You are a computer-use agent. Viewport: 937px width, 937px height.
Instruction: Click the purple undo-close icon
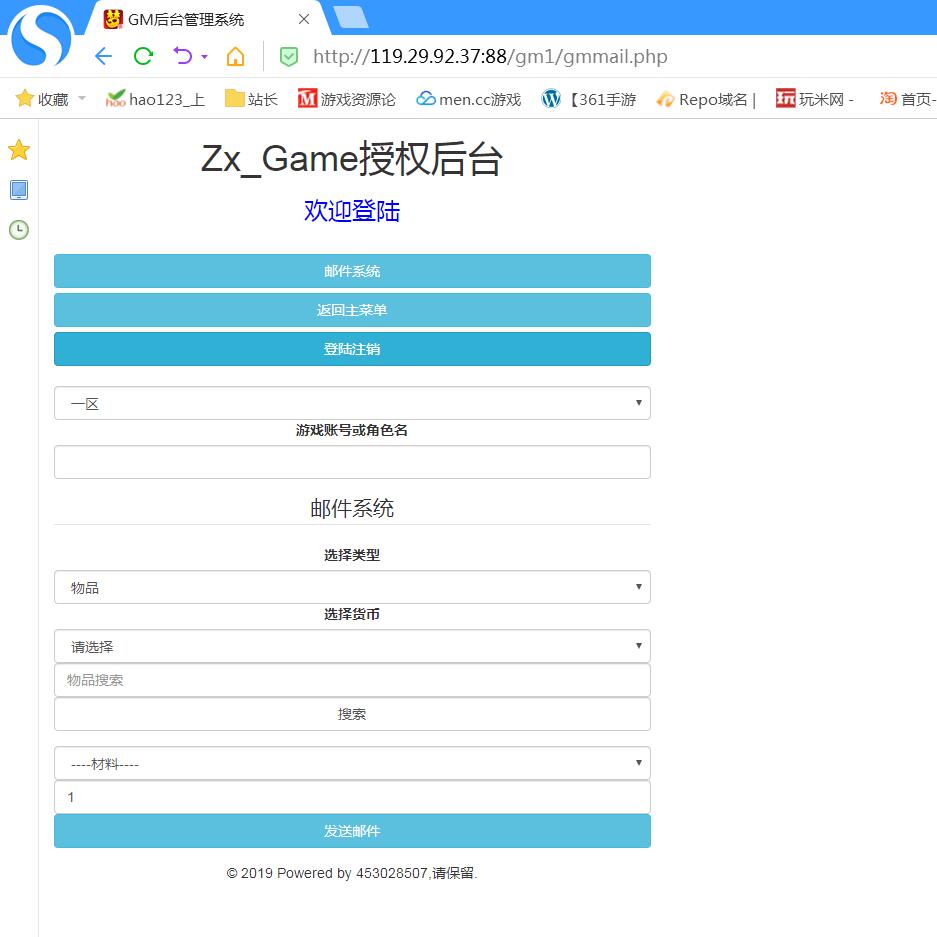point(182,56)
